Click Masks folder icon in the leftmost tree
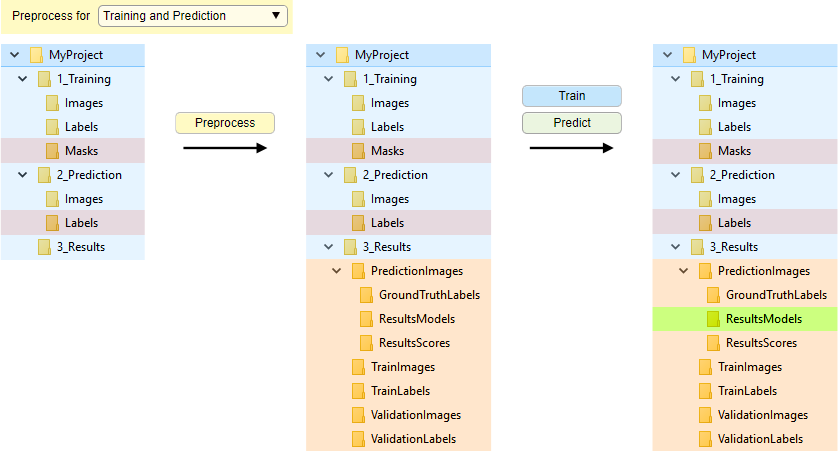Screen dimensions: 838x451 pos(52,151)
